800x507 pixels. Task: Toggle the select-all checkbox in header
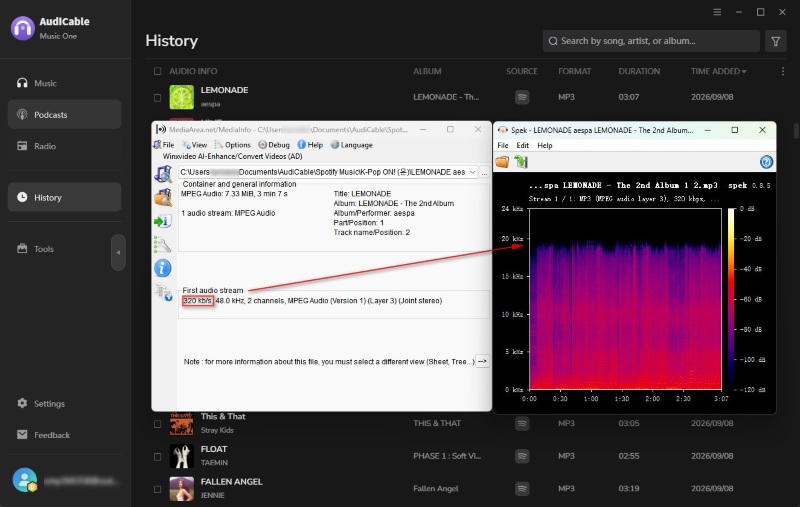tap(158, 71)
